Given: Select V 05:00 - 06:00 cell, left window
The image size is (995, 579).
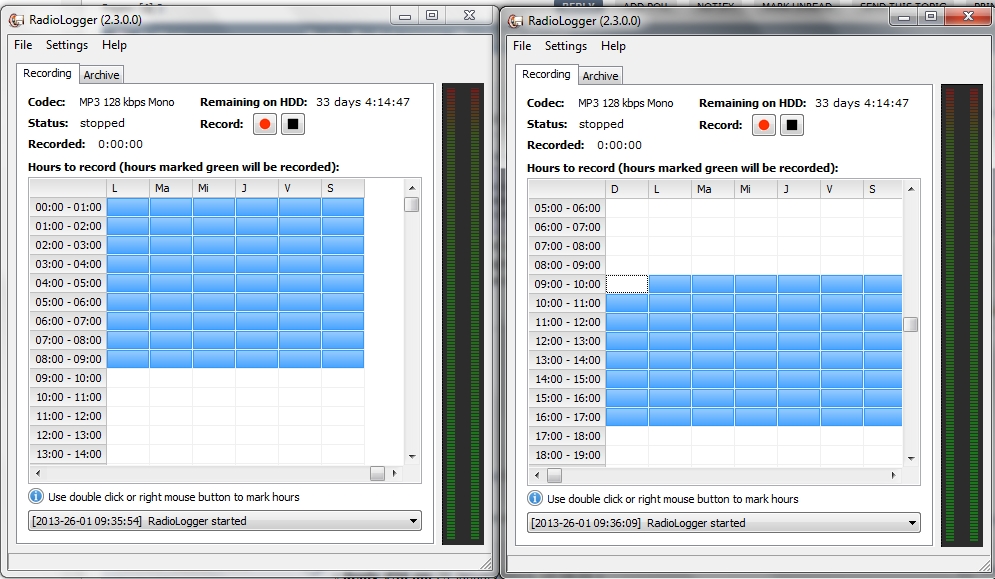Looking at the screenshot, I should 300,302.
